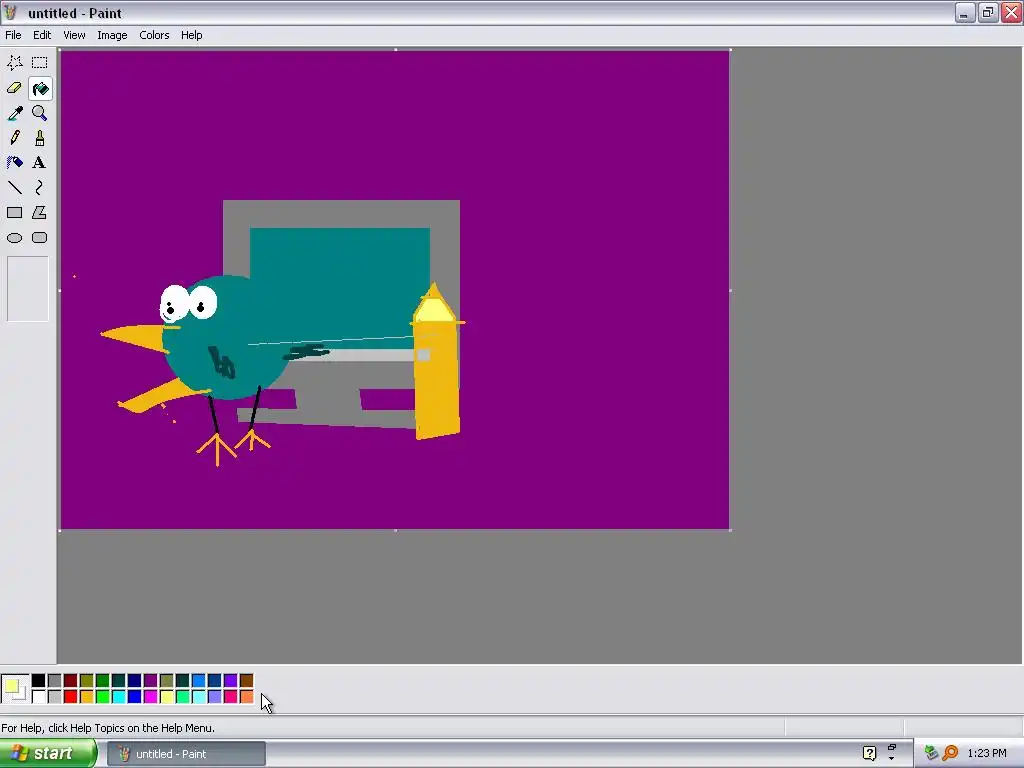The width and height of the screenshot is (1024, 768).
Task: Select the Curve tool
Action: pos(40,187)
